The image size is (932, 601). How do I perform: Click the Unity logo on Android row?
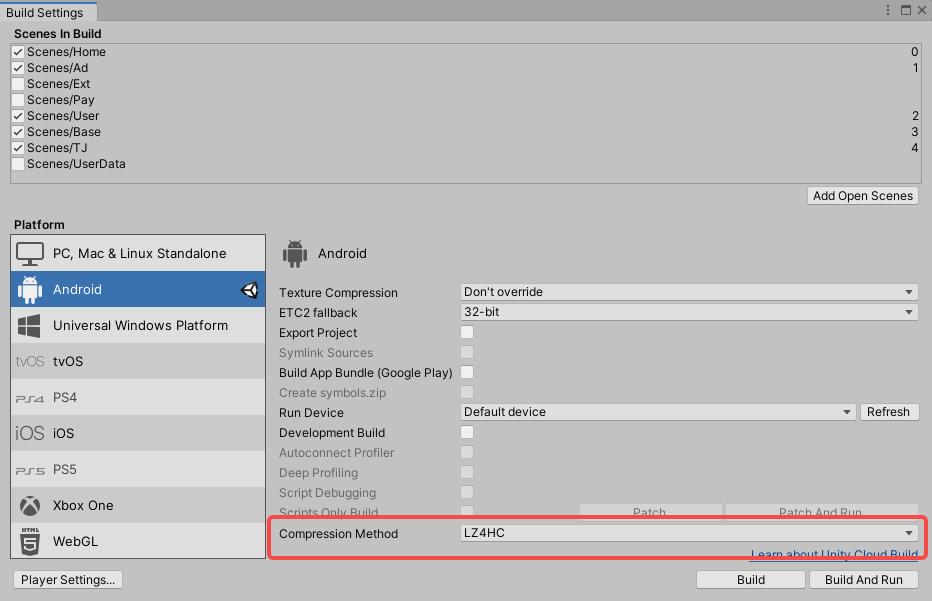pos(250,290)
